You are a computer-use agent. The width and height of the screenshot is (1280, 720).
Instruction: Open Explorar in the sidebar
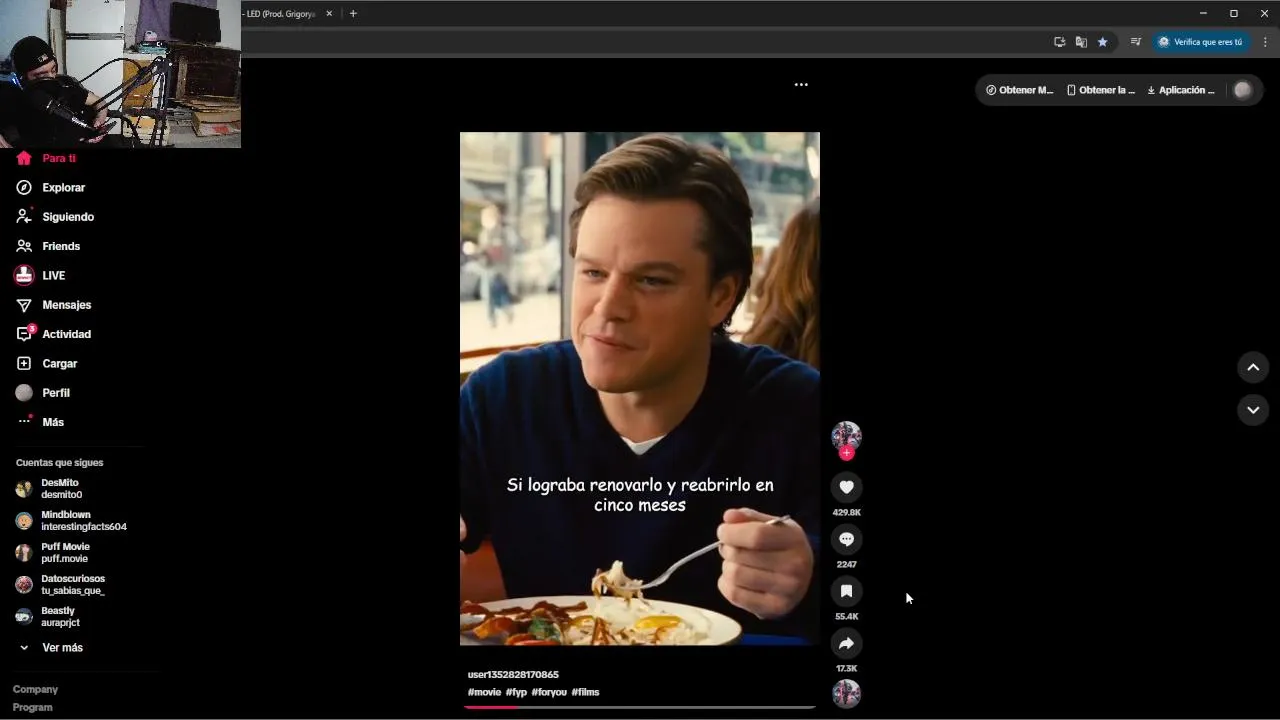(51, 188)
